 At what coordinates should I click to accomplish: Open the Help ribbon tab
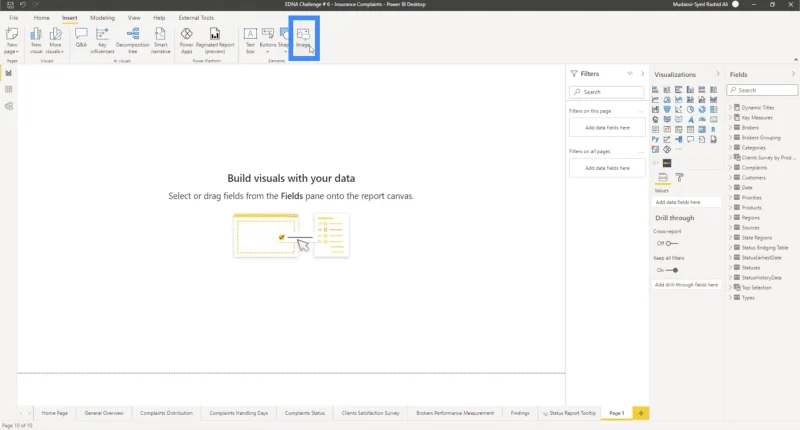click(x=159, y=18)
